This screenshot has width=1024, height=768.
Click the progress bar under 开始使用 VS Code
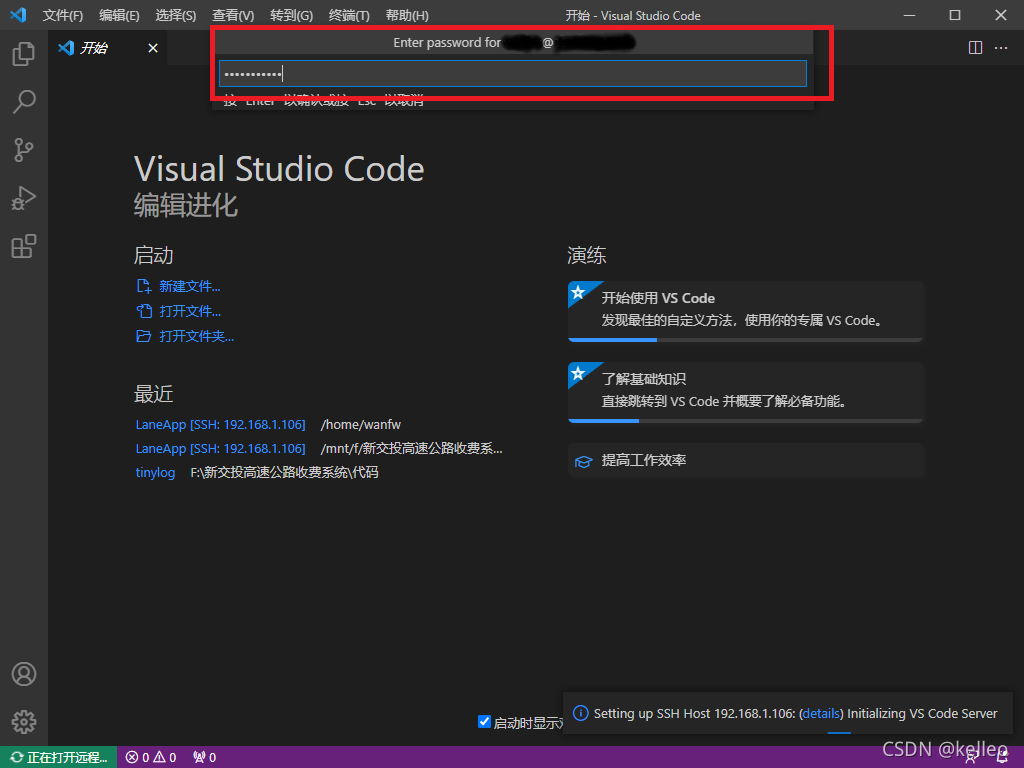[746, 340]
